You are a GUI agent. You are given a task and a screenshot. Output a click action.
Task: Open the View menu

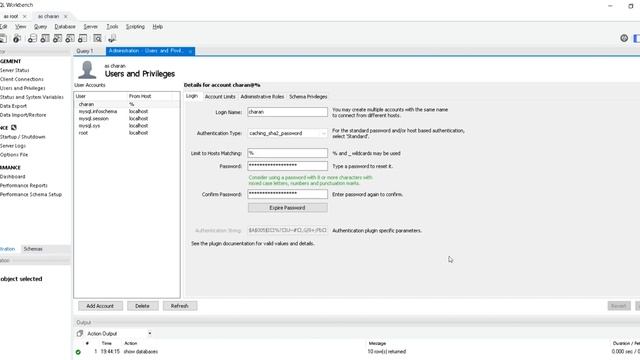pyautogui.click(x=20, y=27)
